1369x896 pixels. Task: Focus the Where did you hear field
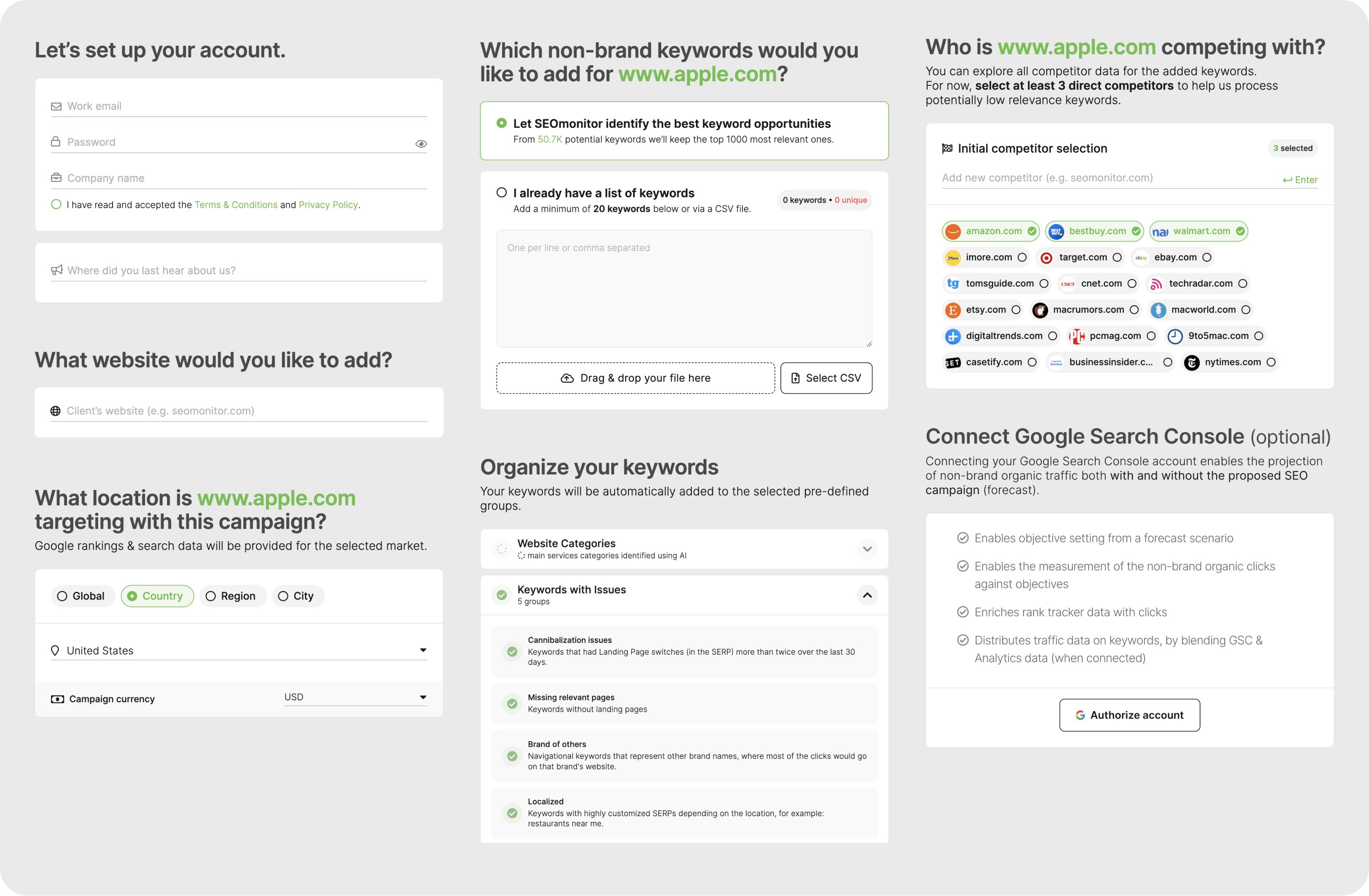point(239,270)
